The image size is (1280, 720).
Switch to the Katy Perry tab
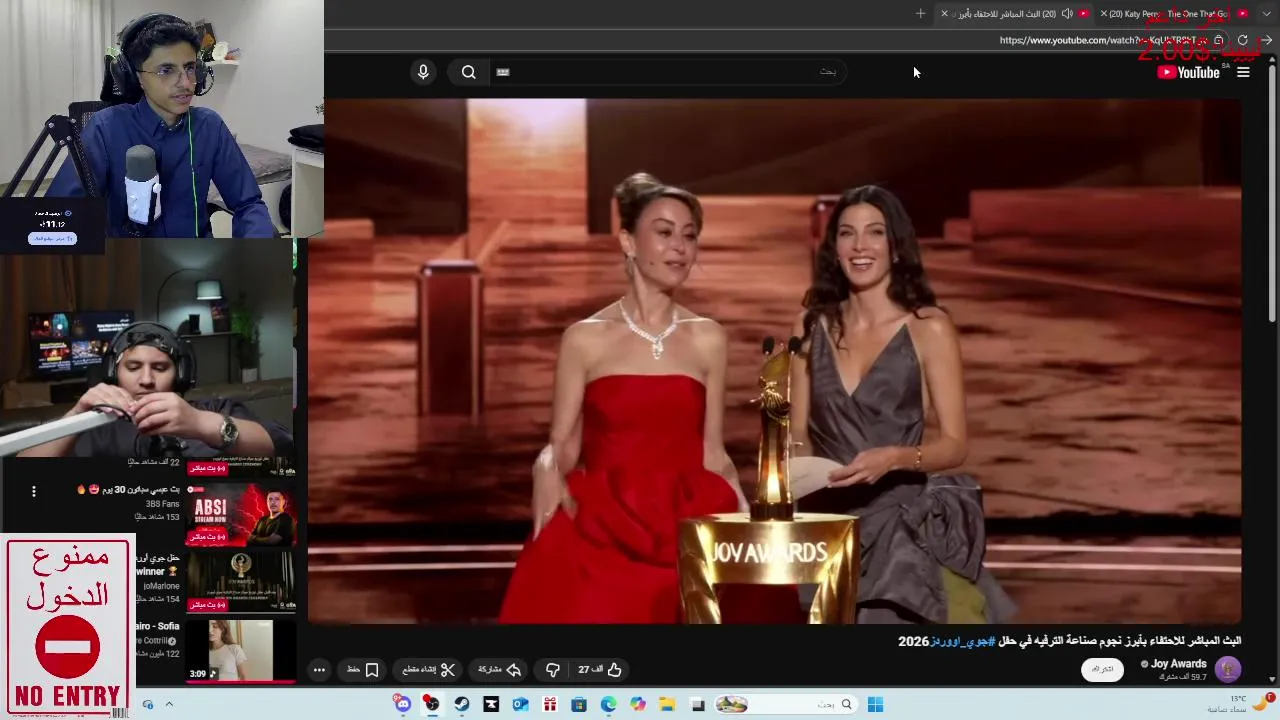(x=1175, y=13)
